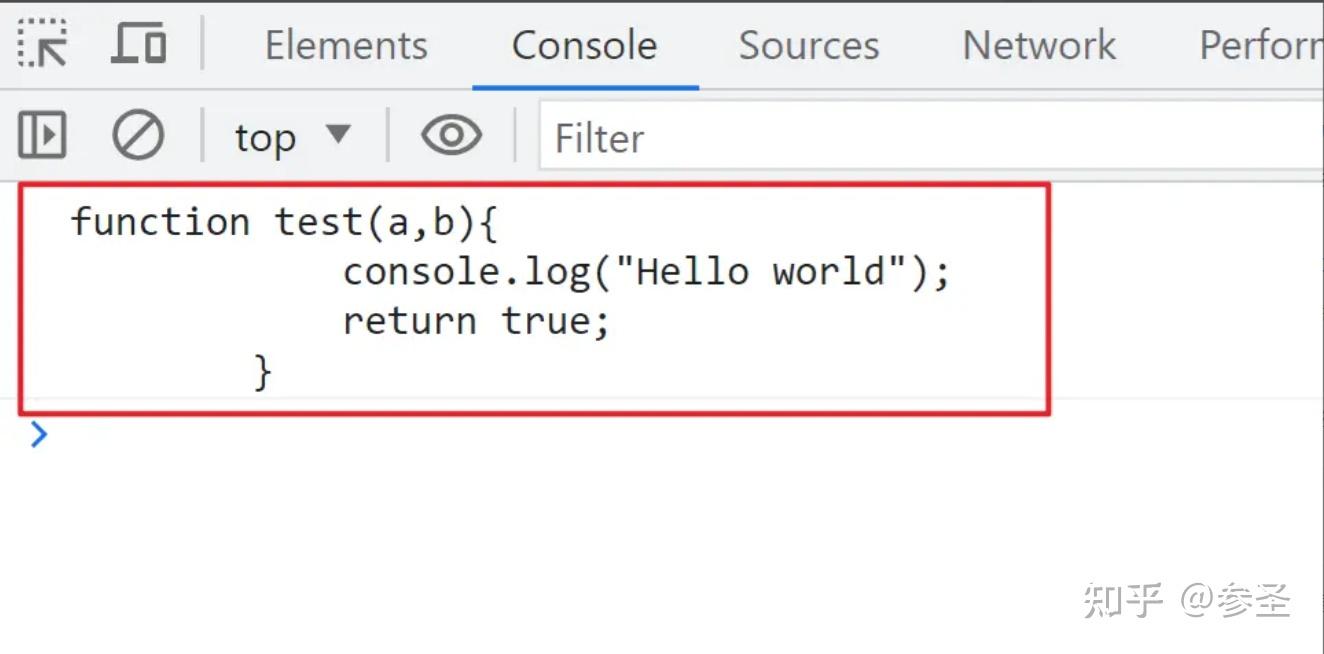
Task: Open the top frame context dropdown
Action: point(290,134)
